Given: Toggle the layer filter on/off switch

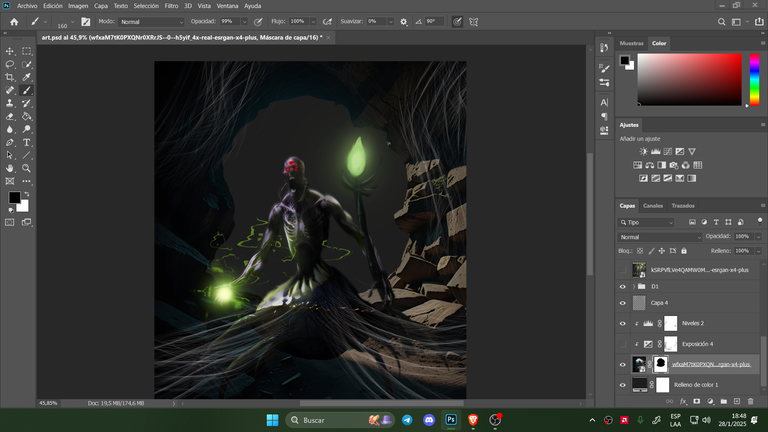Looking at the screenshot, I should 760,221.
